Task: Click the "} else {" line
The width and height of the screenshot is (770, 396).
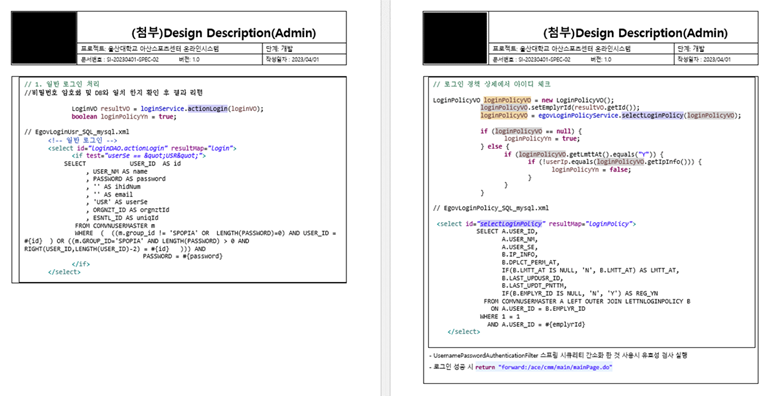Action: point(495,146)
